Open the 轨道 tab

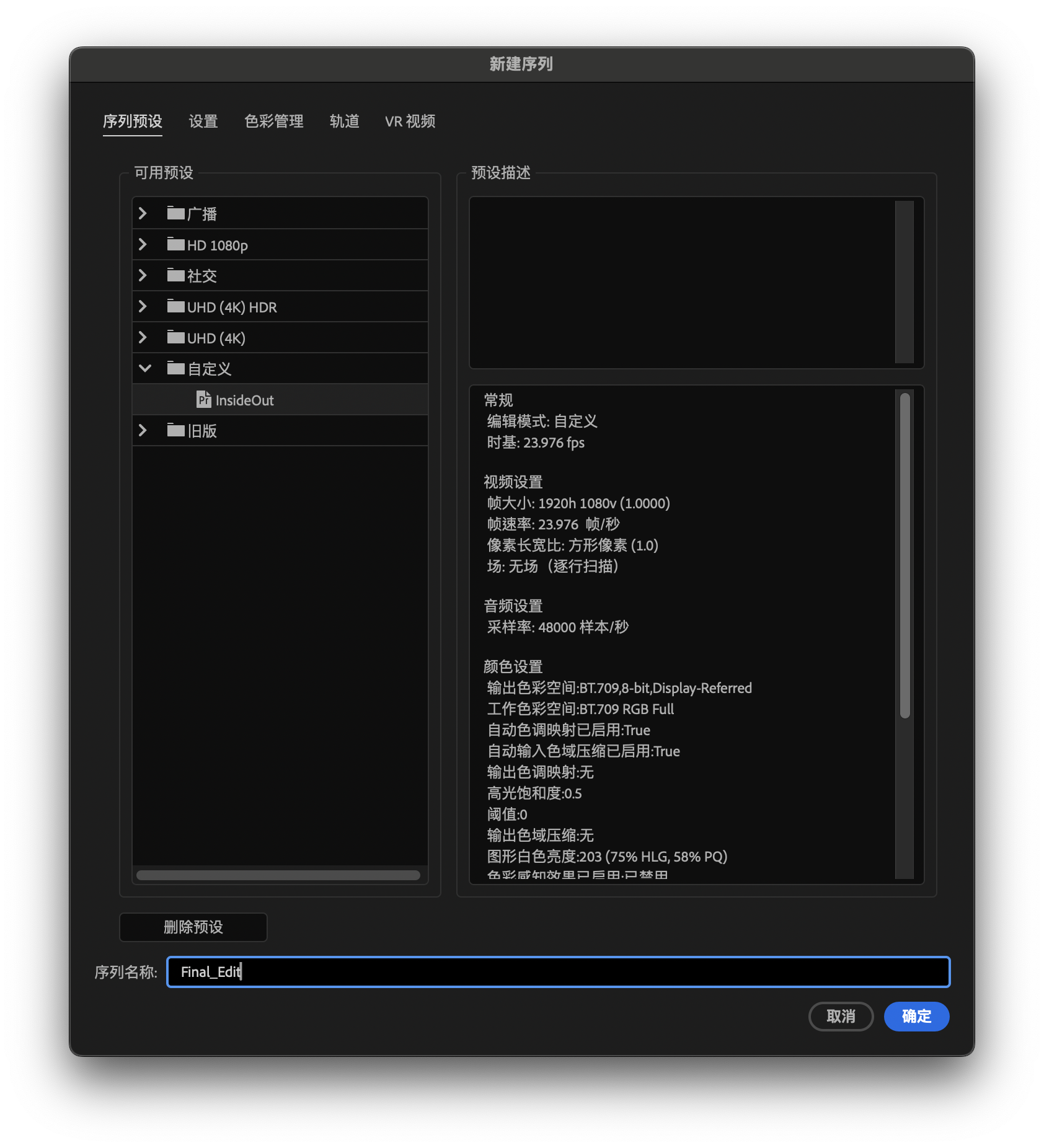pos(345,121)
